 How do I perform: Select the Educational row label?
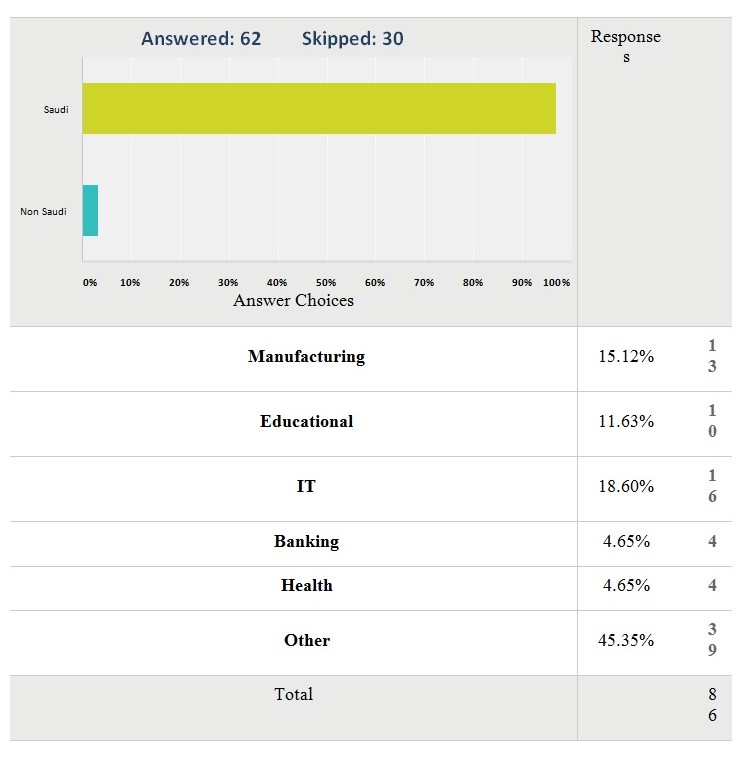[306, 421]
